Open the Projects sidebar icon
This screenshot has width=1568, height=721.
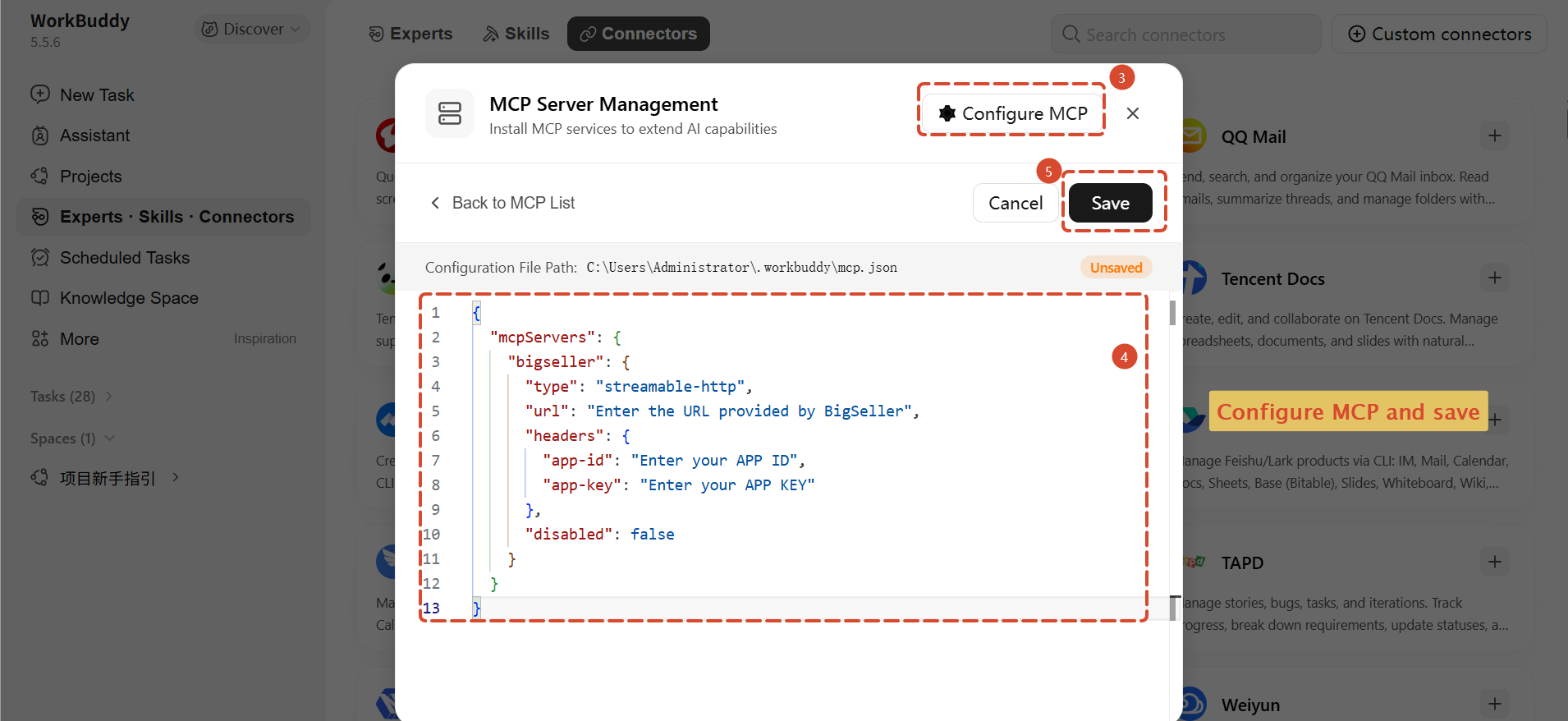(40, 176)
